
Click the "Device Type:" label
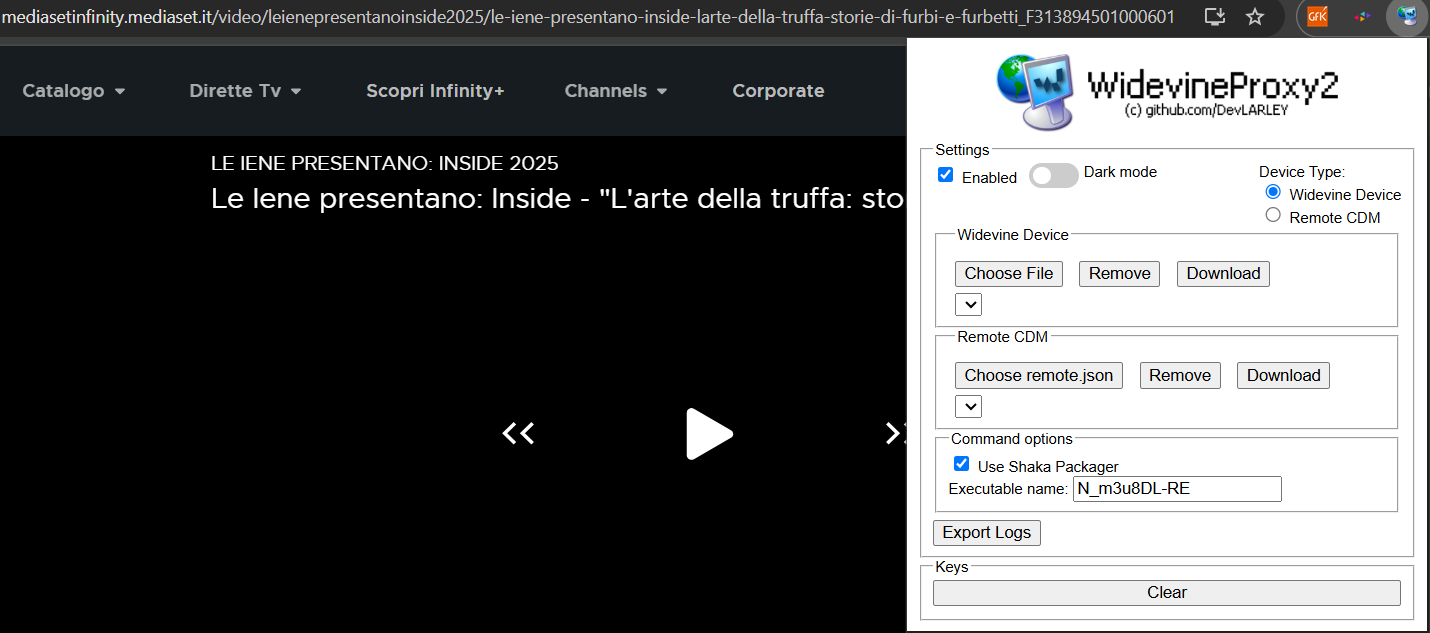[x=1302, y=172]
